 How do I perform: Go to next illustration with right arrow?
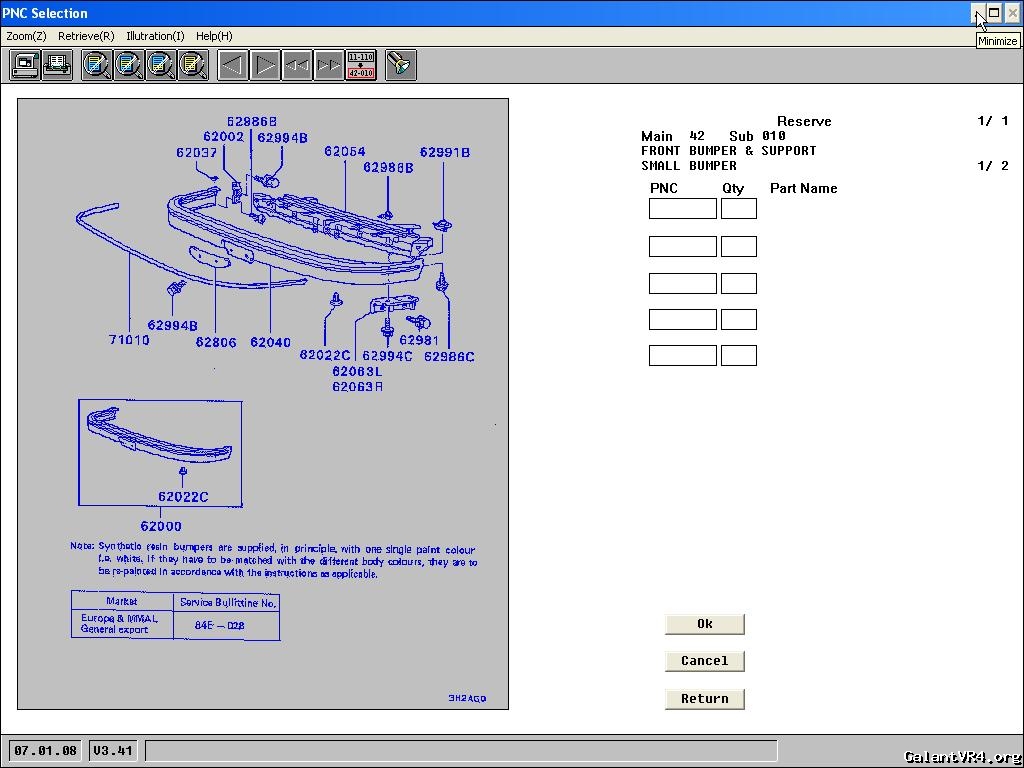click(x=265, y=66)
